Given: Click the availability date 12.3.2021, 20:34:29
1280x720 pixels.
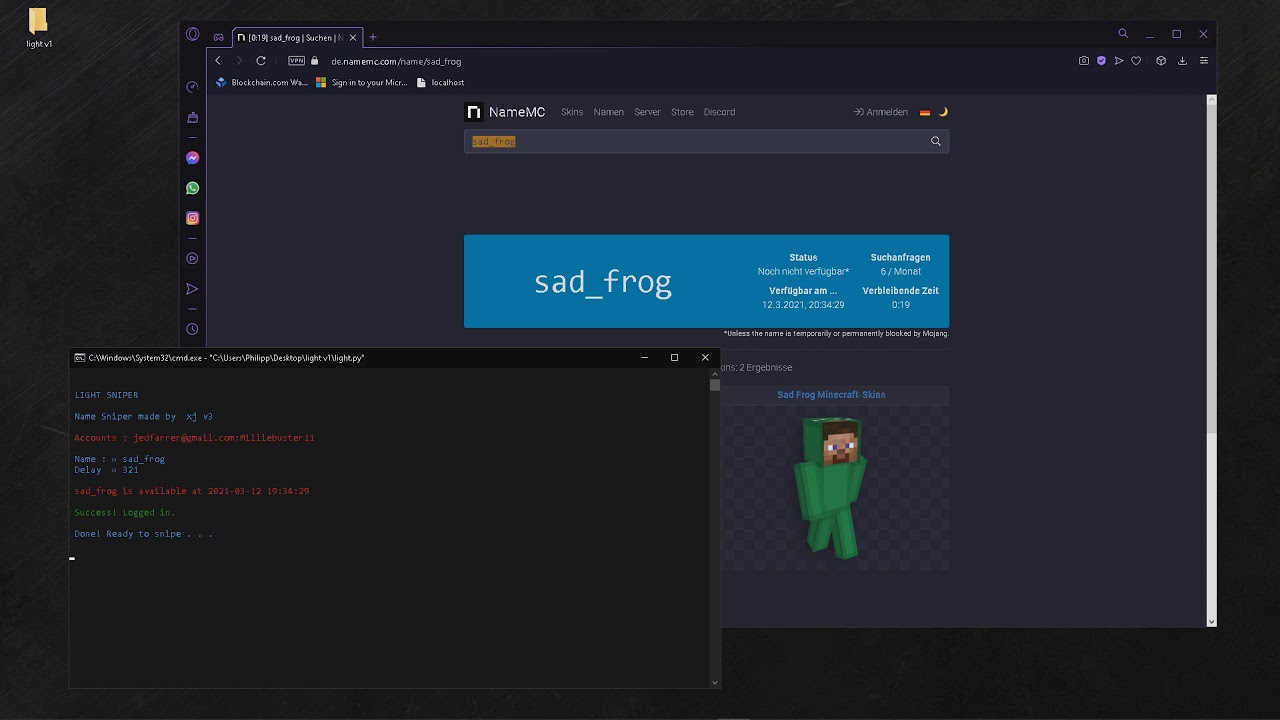Looking at the screenshot, I should pyautogui.click(x=803, y=305).
